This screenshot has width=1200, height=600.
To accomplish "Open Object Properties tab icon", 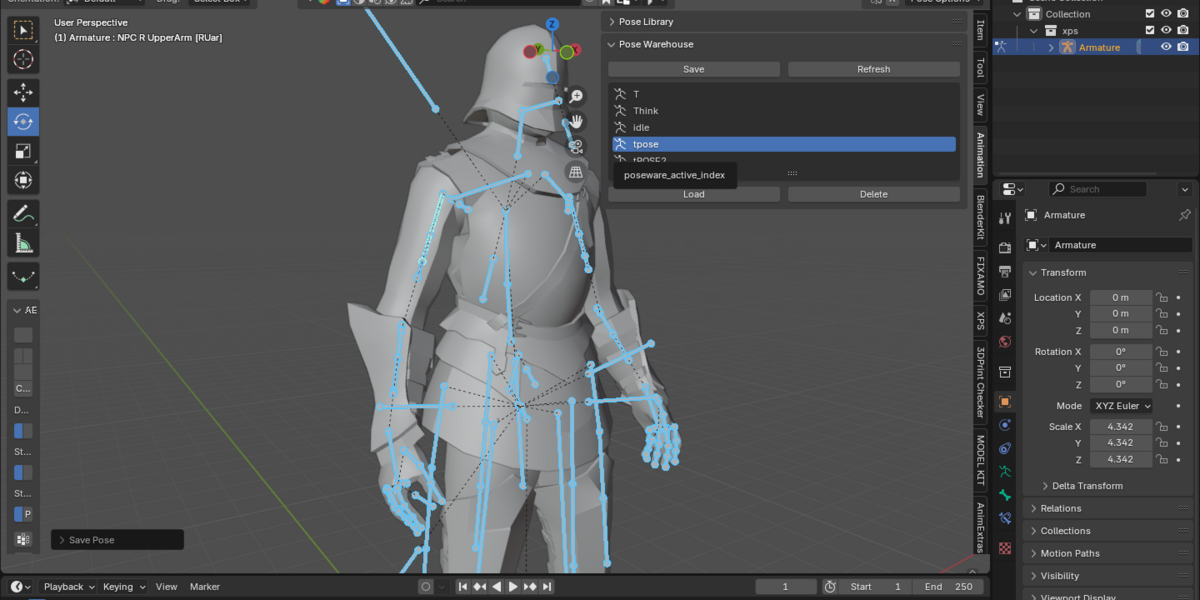I will 1005,402.
